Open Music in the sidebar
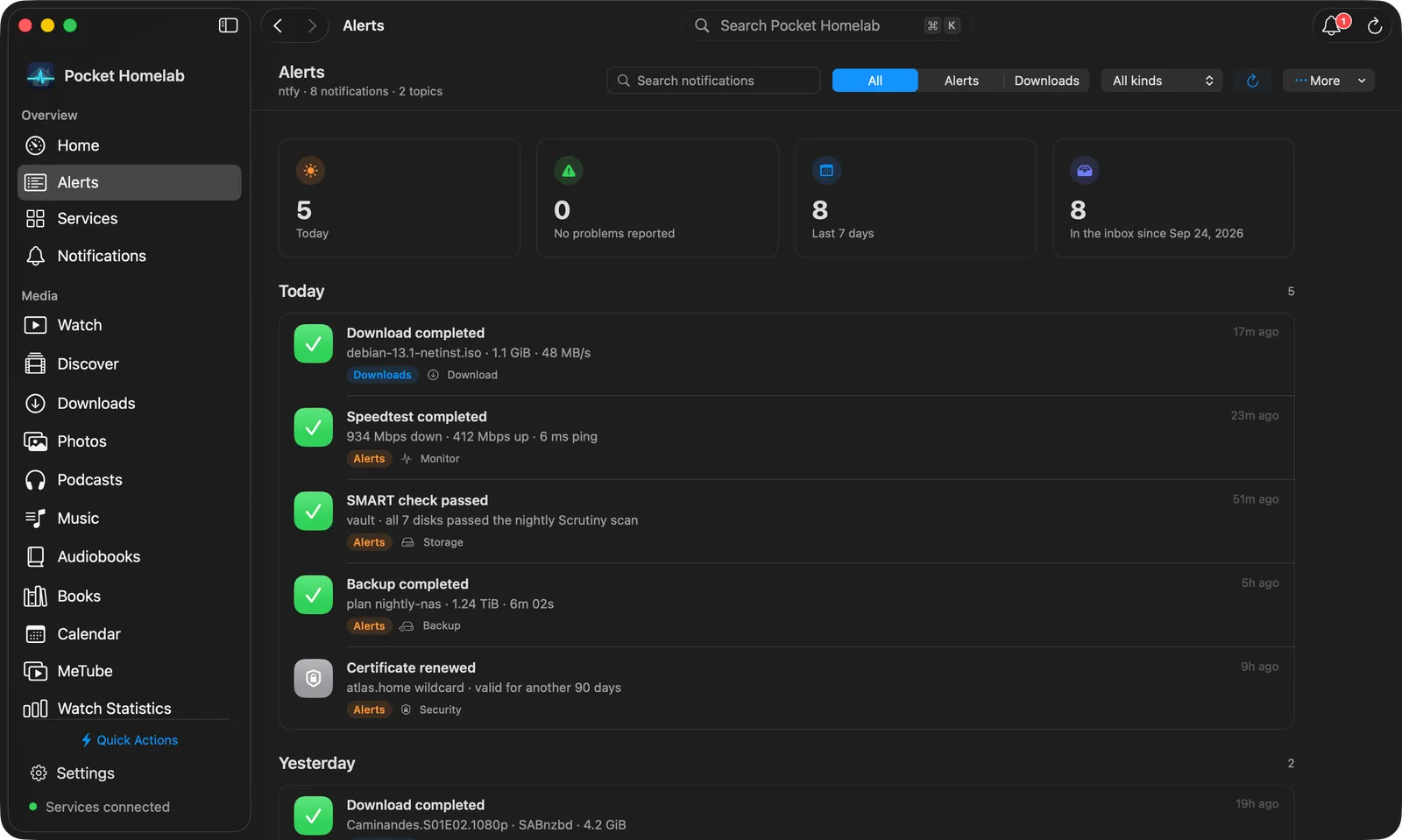The height and width of the screenshot is (840, 1402). coord(129,519)
